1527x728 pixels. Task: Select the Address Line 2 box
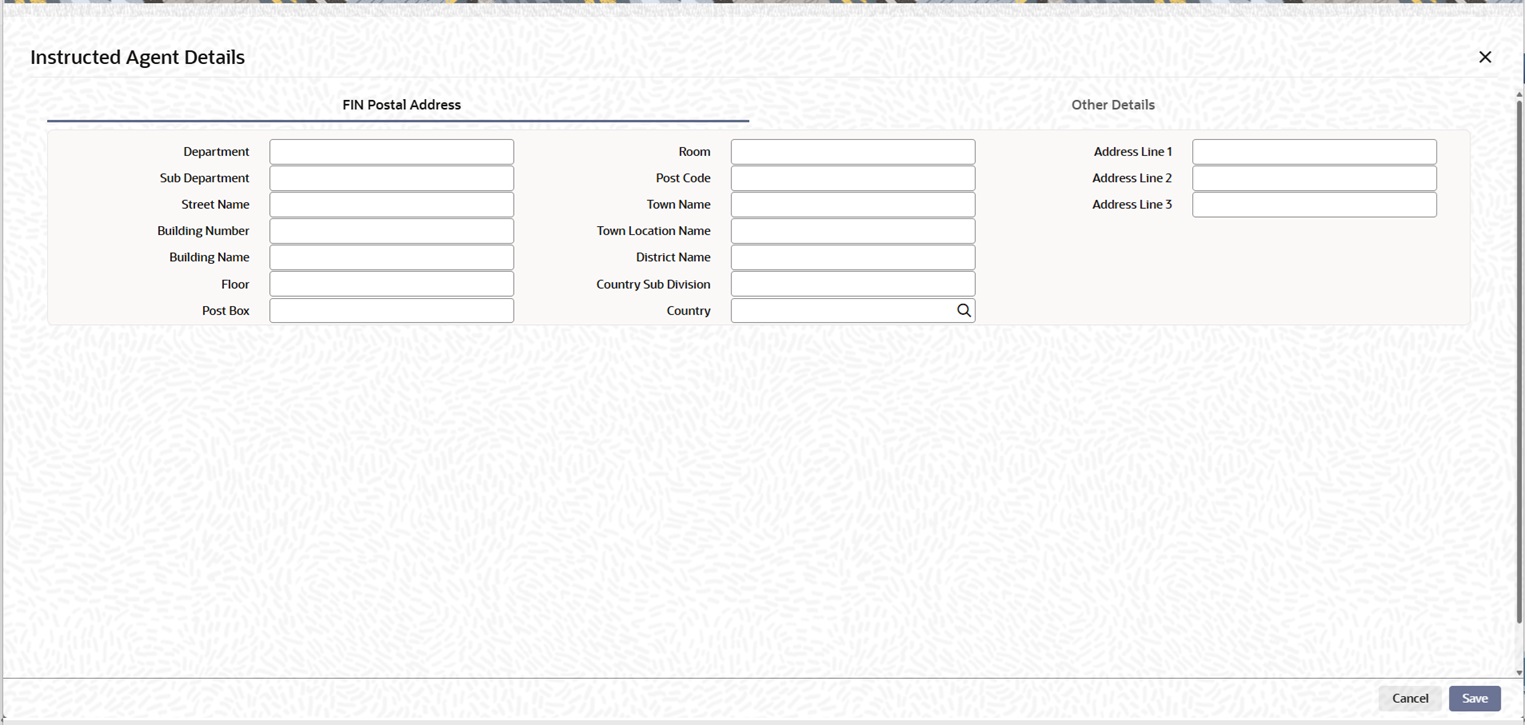pyautogui.click(x=1315, y=178)
